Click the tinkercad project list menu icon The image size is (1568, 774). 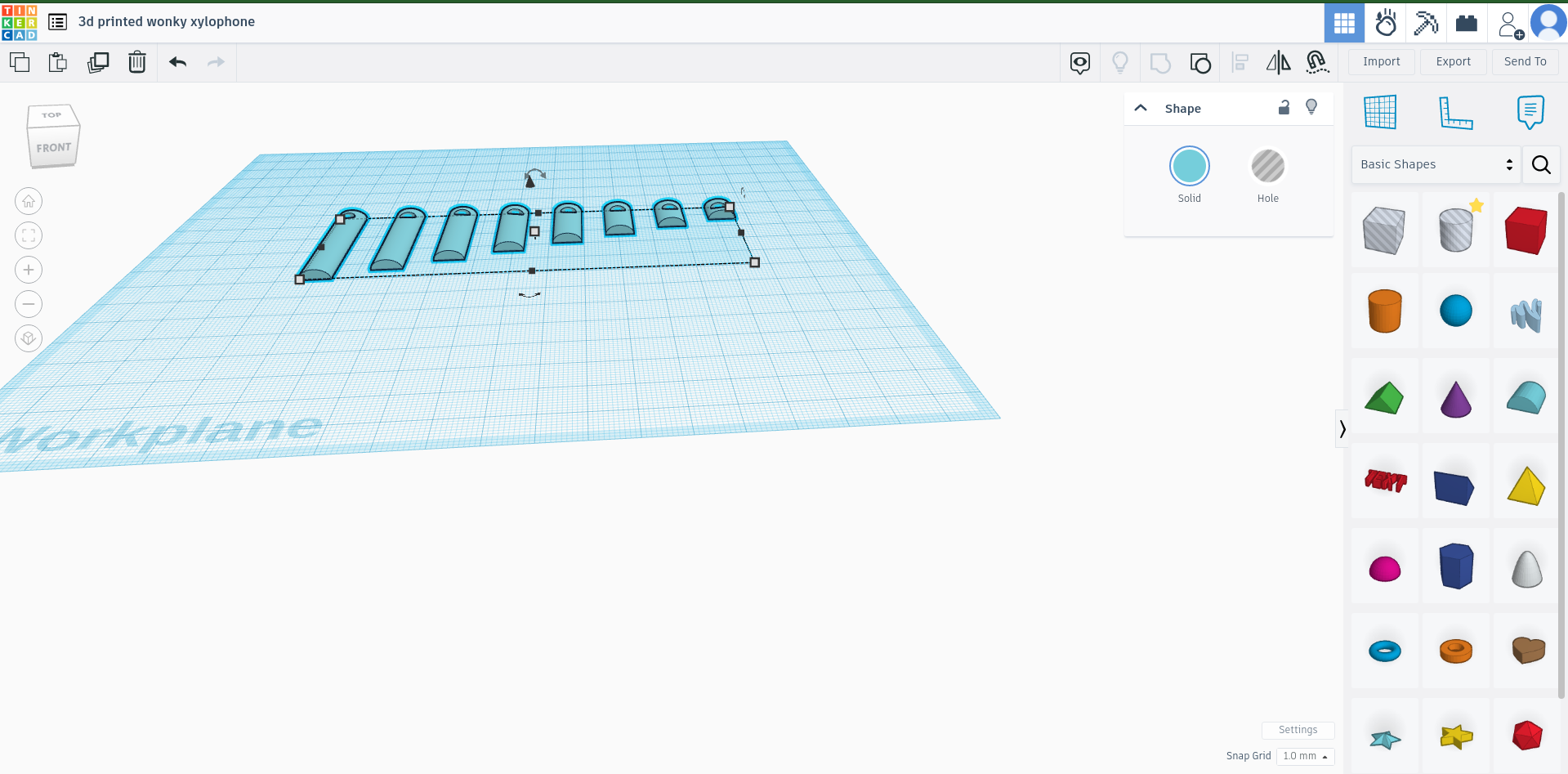(x=56, y=21)
